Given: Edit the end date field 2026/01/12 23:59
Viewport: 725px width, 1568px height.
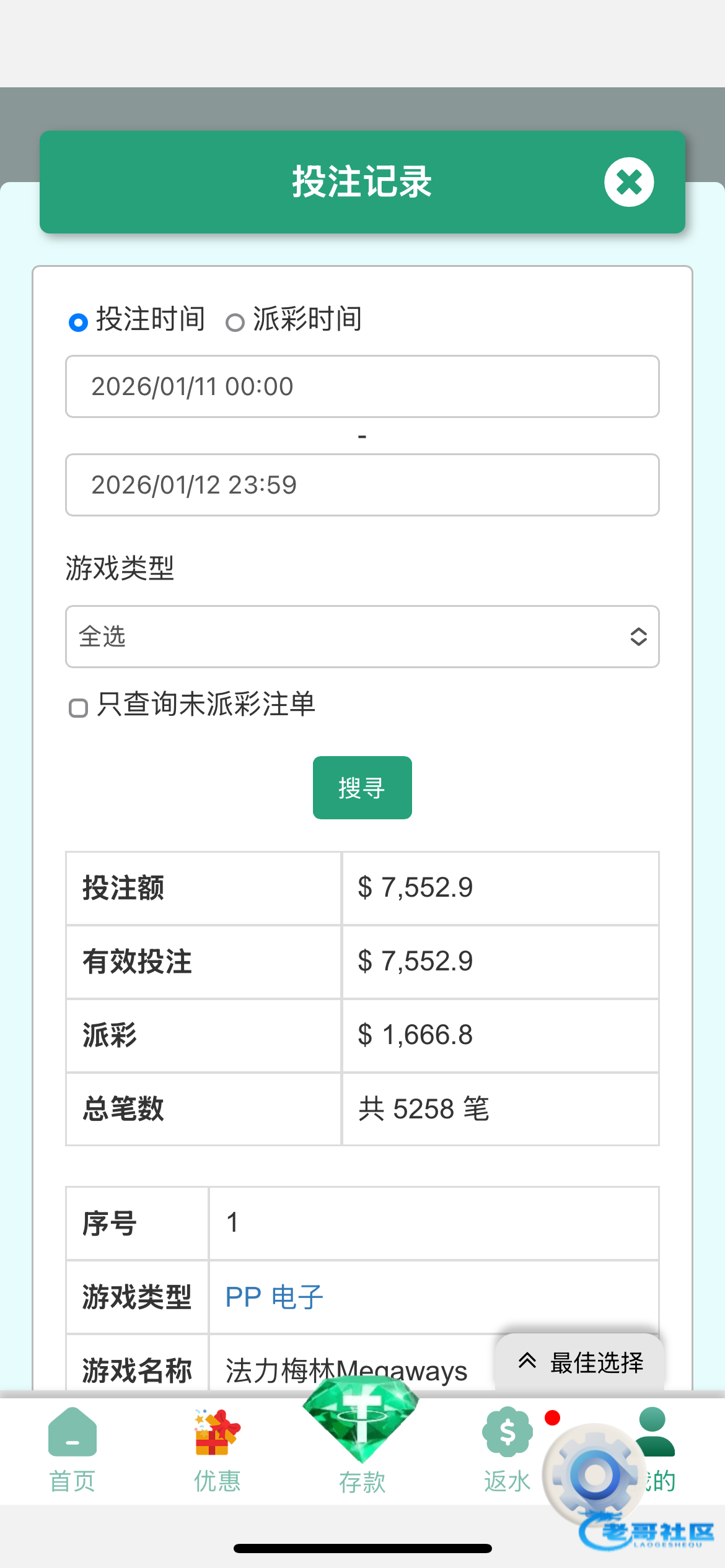Looking at the screenshot, I should (x=362, y=485).
